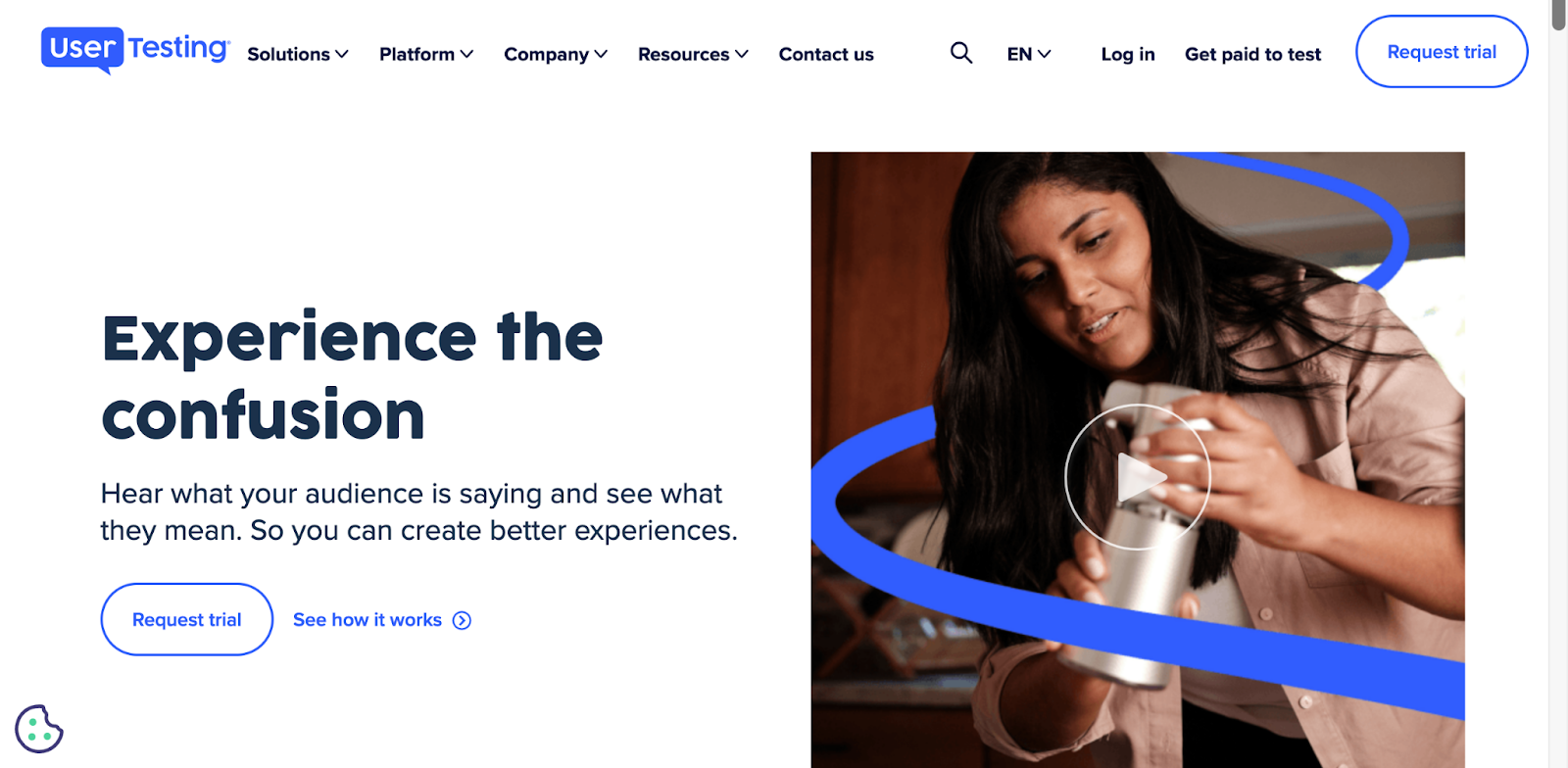Screen dimensions: 1568x768
Task: Expand the Resources chevron
Action: pos(742,54)
